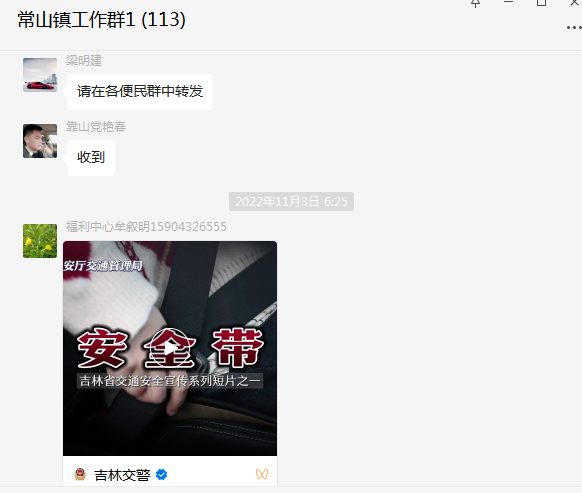The height and width of the screenshot is (493, 582).
Task: Pin the chat window on top
Action: [x=475, y=3]
